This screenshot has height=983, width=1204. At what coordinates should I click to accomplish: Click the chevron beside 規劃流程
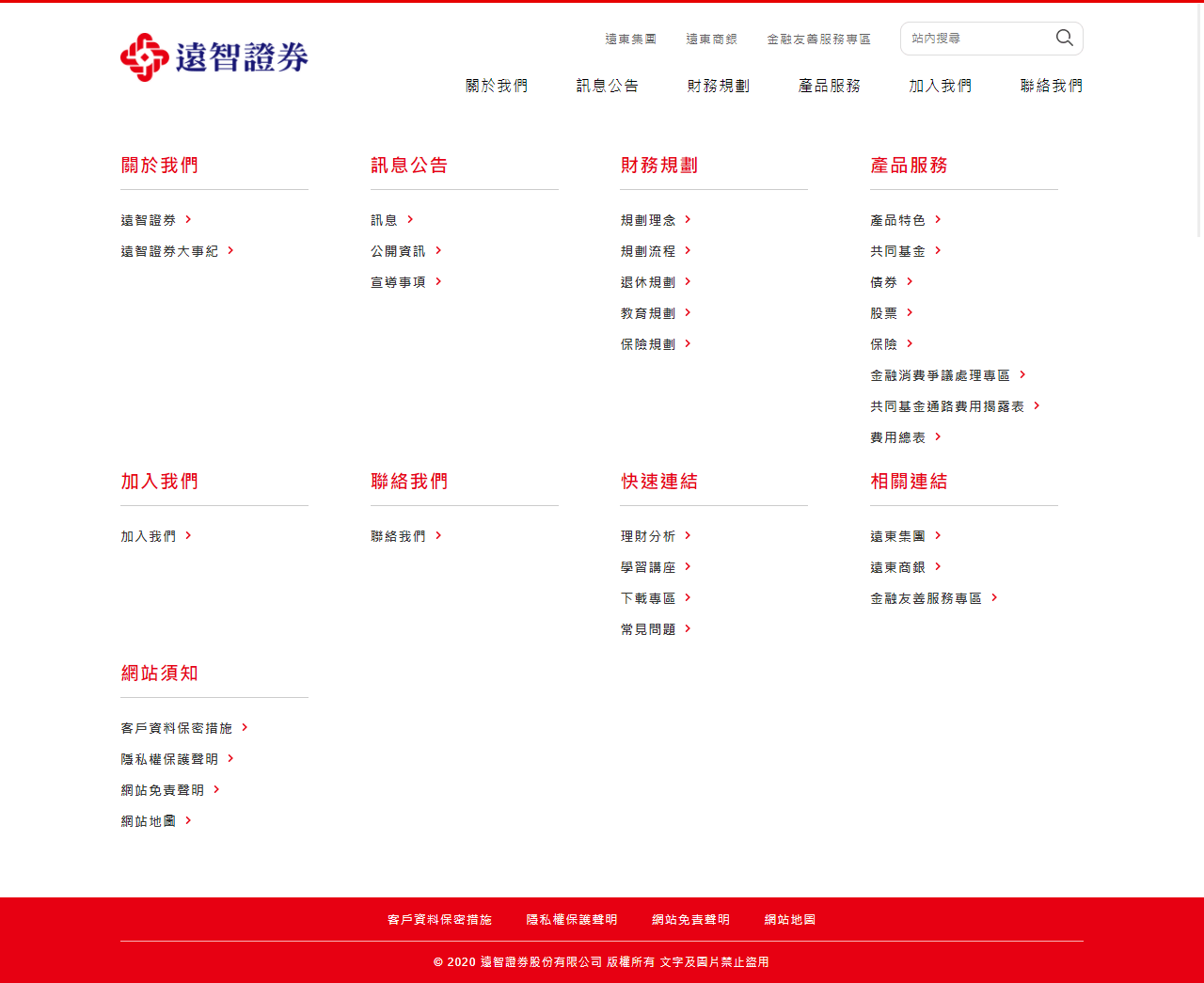click(x=688, y=250)
